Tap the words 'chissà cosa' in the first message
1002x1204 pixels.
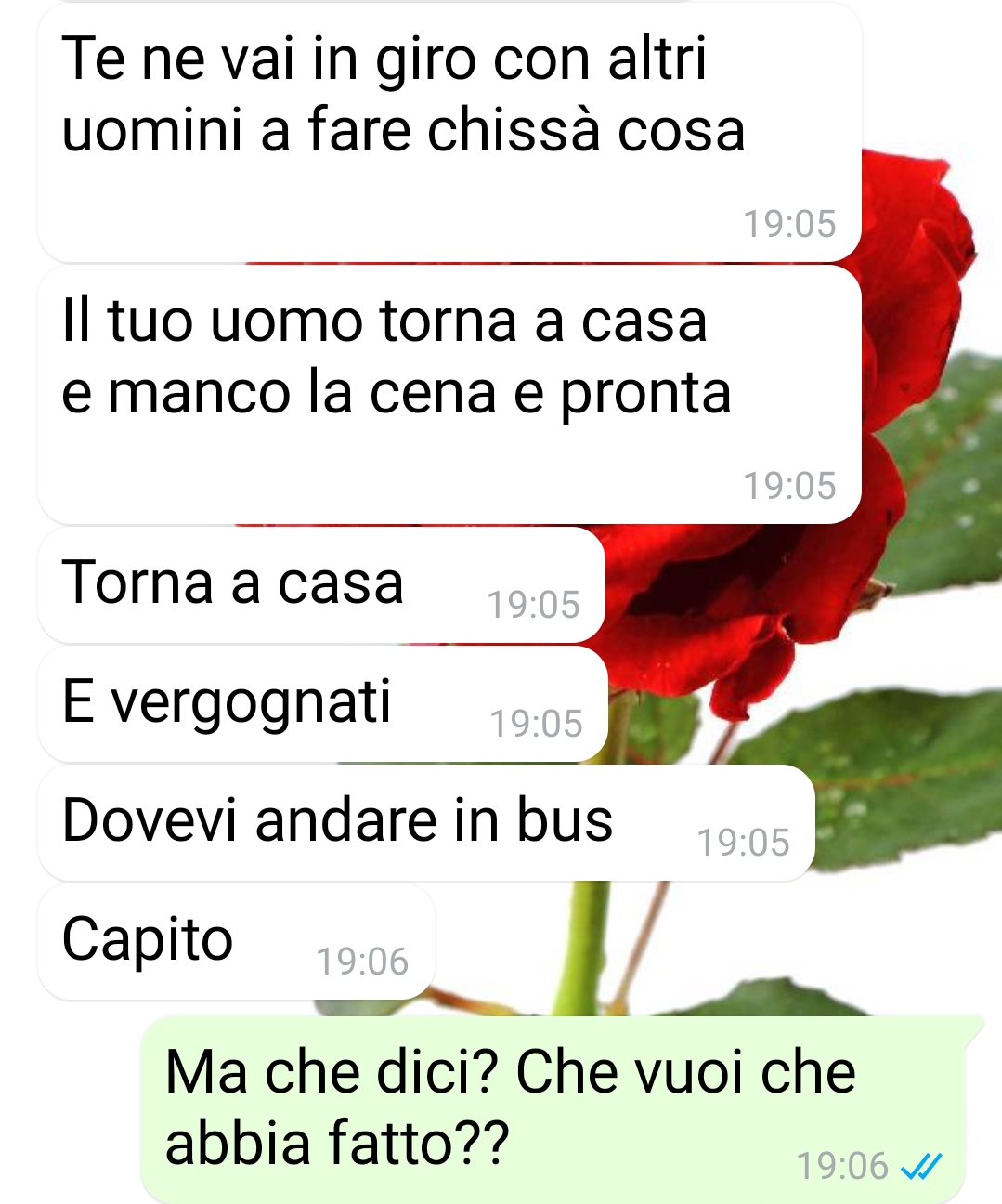(x=586, y=129)
